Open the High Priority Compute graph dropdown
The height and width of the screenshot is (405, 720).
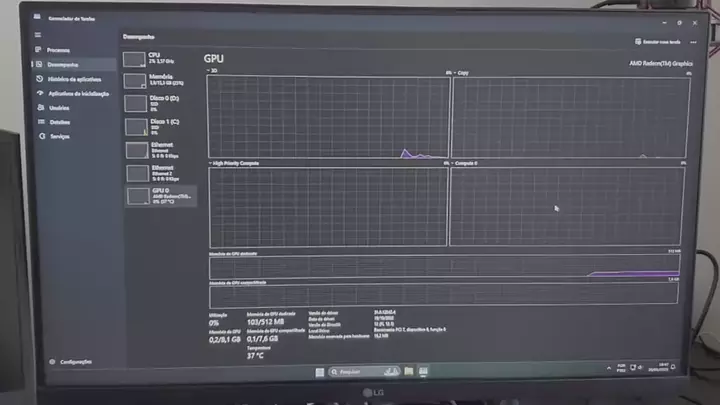pyautogui.click(x=211, y=162)
